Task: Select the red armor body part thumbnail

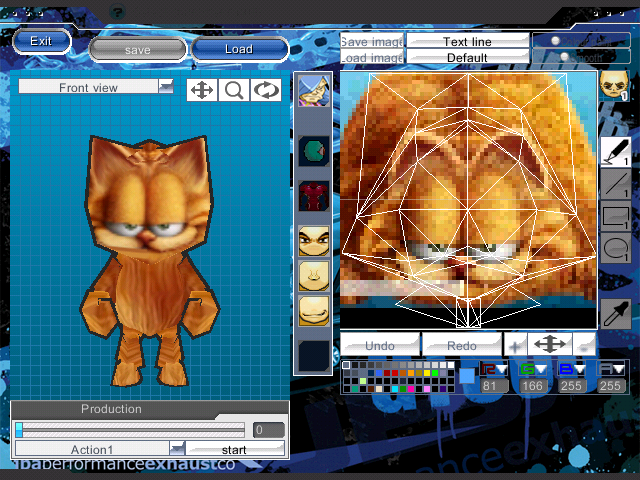Action: point(313,196)
